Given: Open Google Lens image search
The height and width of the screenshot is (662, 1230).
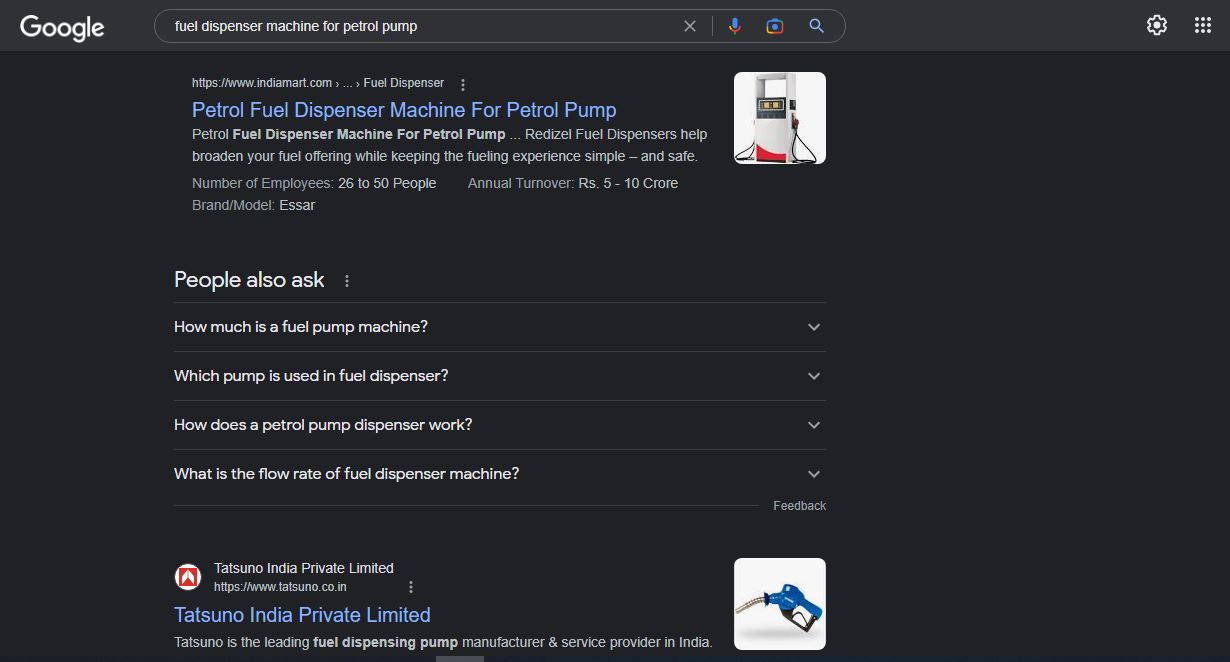Looking at the screenshot, I should pyautogui.click(x=775, y=26).
